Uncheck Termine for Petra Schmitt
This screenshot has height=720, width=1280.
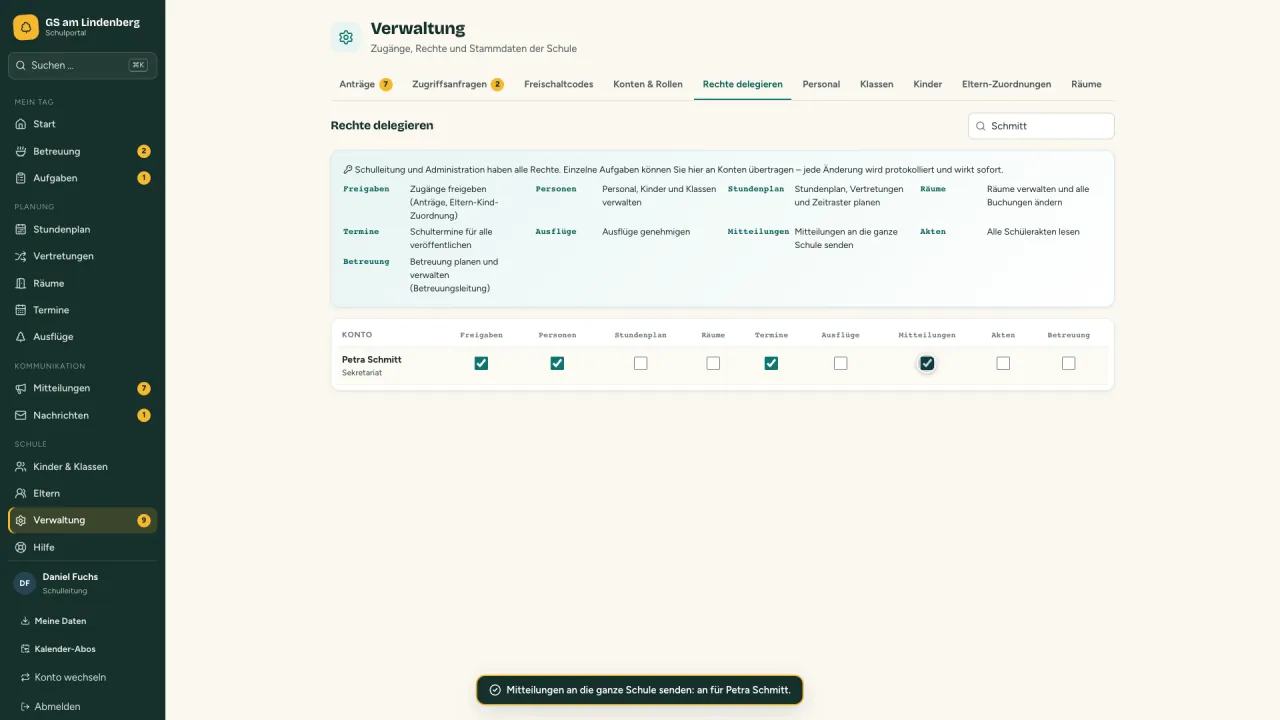pyautogui.click(x=771, y=363)
